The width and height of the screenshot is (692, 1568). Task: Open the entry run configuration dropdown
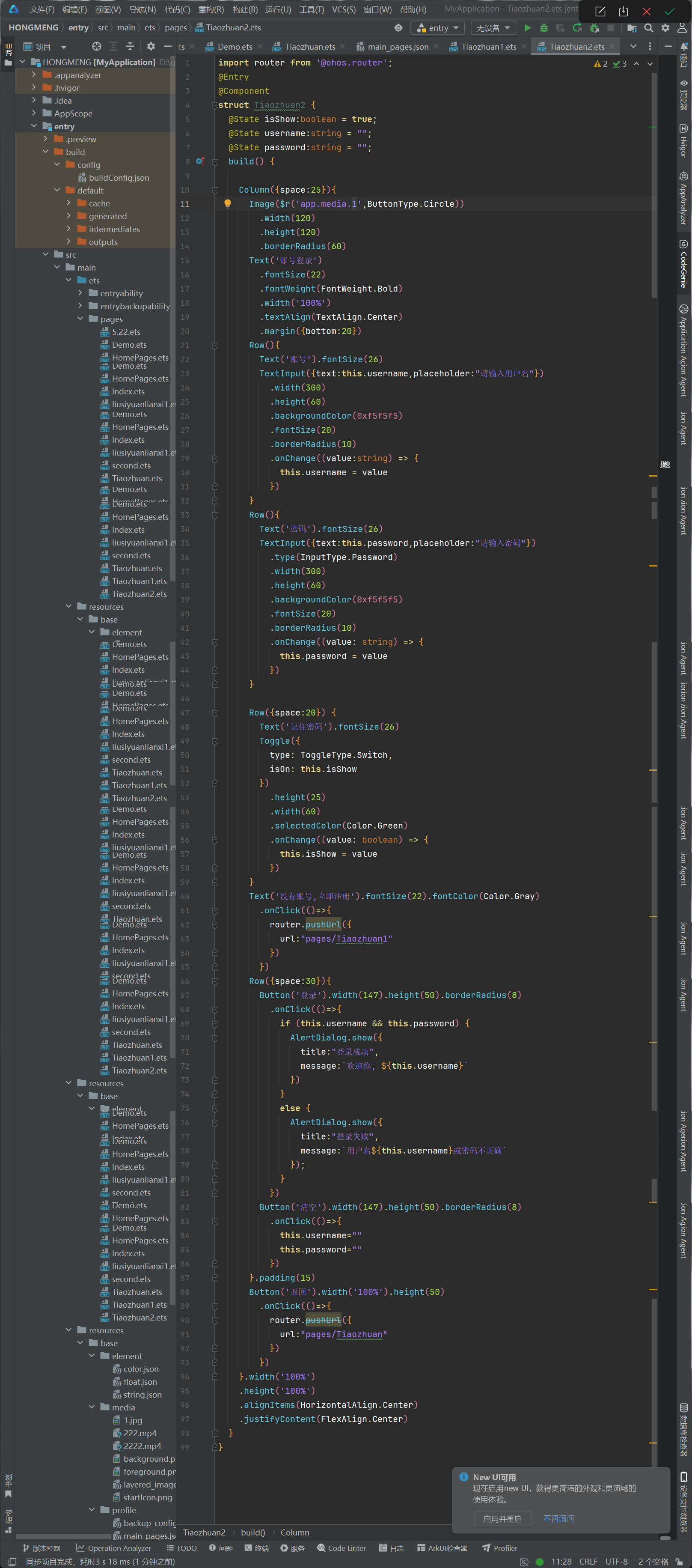coord(438,28)
